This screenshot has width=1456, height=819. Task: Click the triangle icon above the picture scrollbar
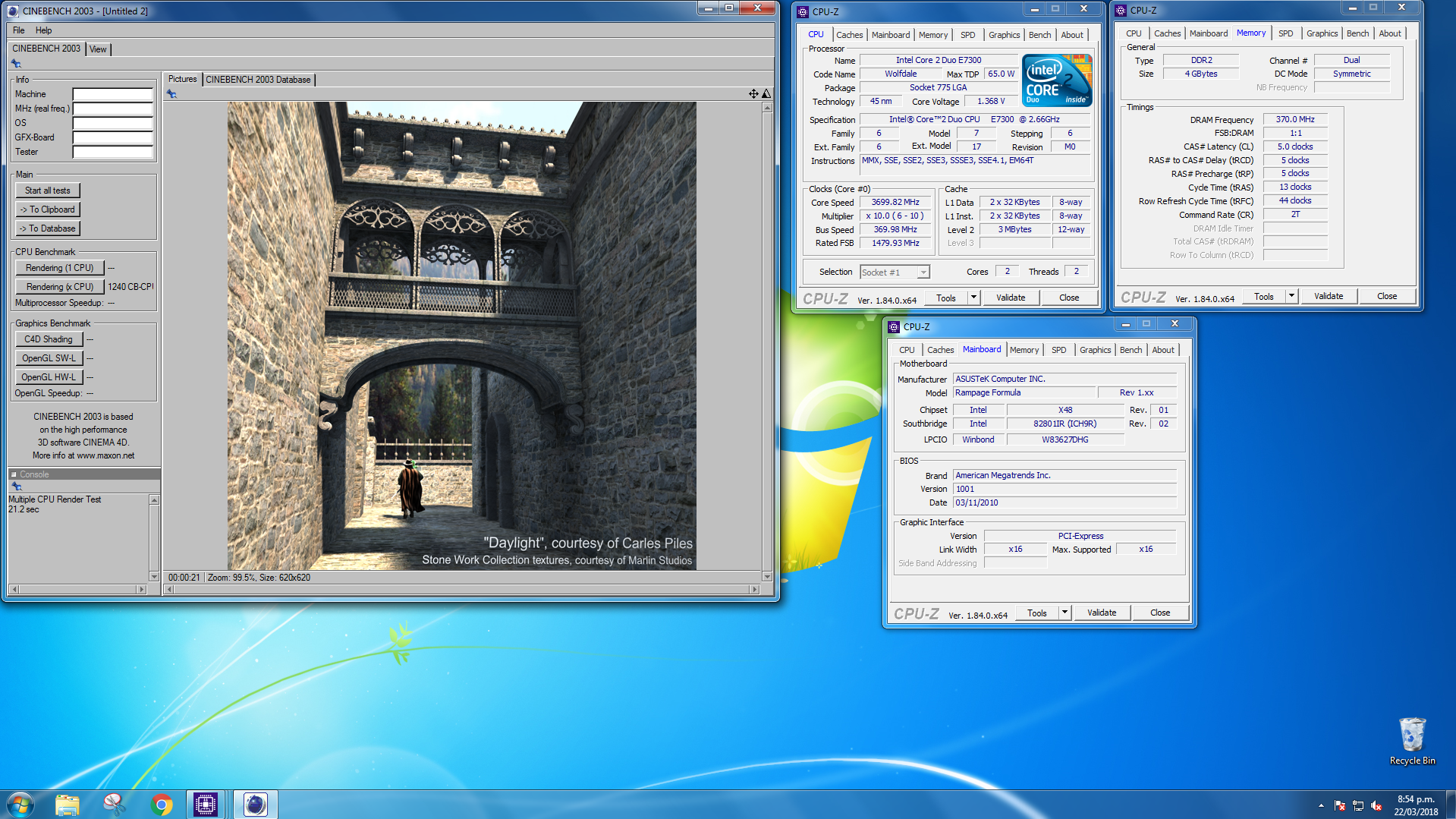(x=766, y=93)
